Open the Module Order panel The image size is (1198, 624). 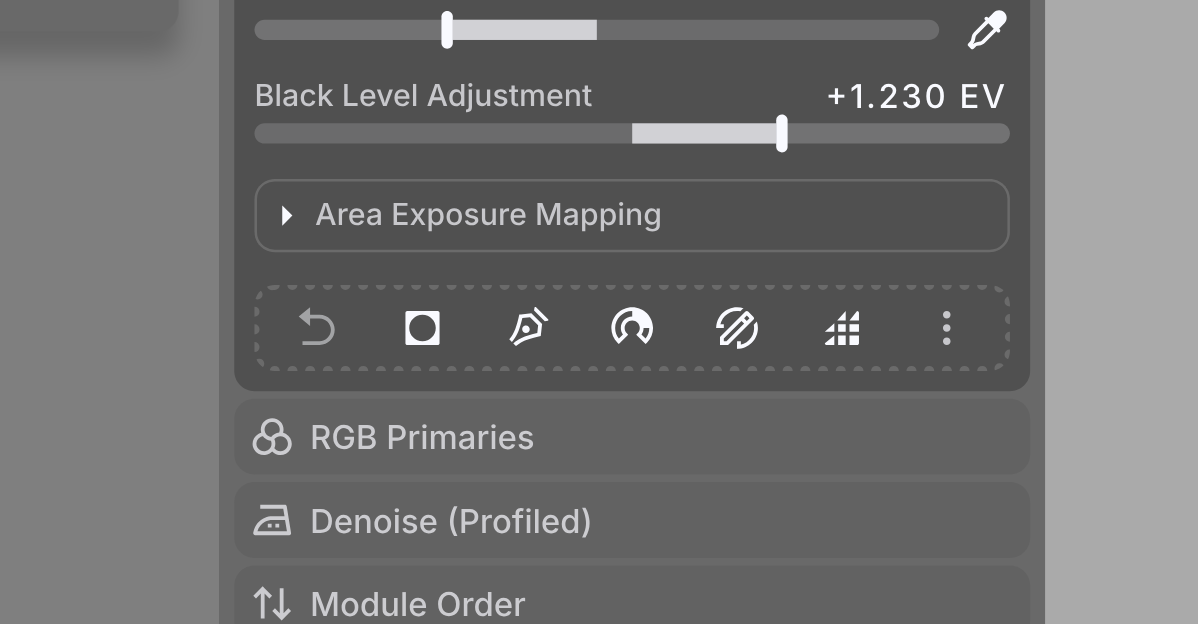[x=632, y=596]
